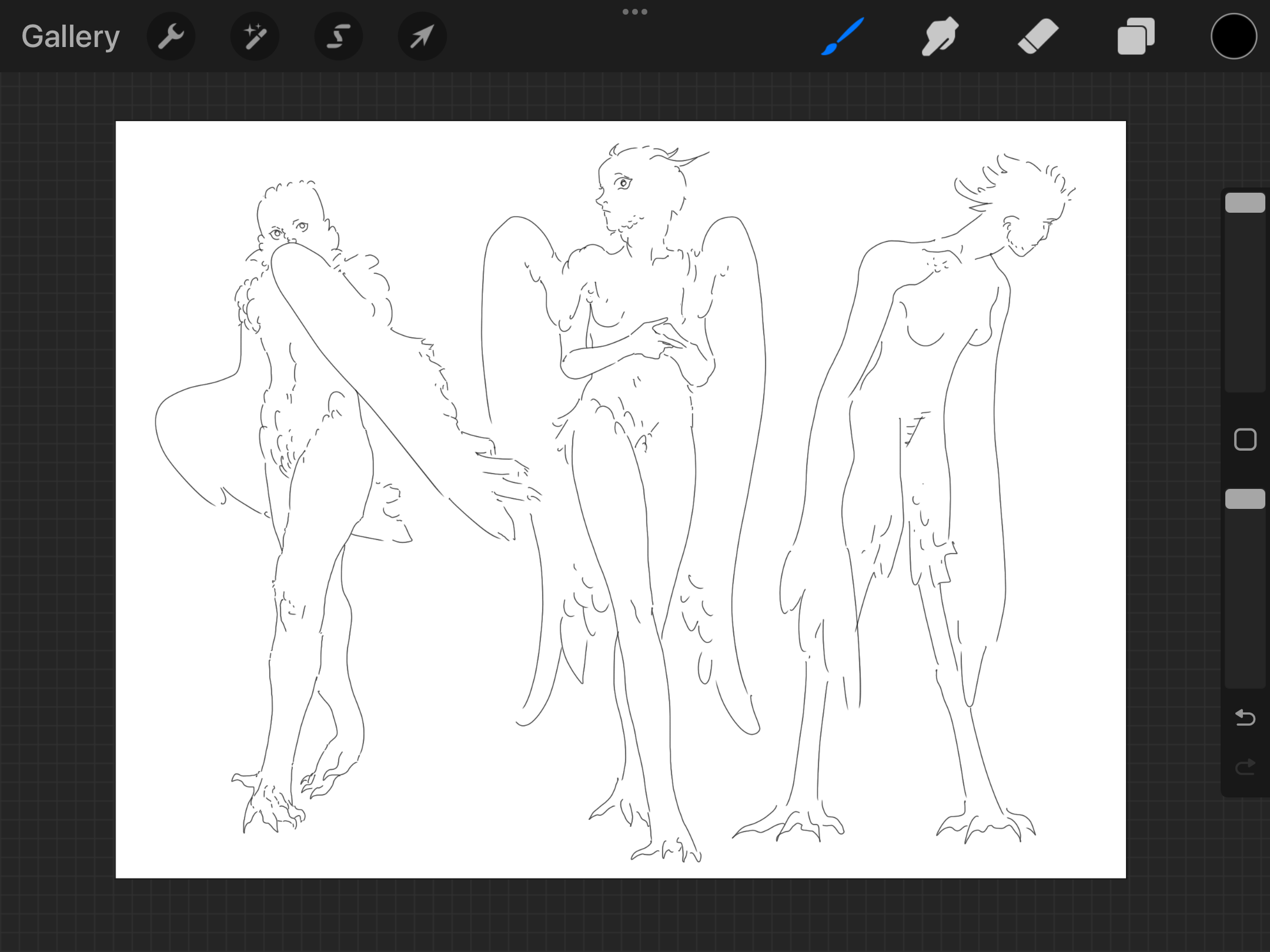Image resolution: width=1270 pixels, height=952 pixels.
Task: Select the Paint brush tool
Action: point(843,36)
